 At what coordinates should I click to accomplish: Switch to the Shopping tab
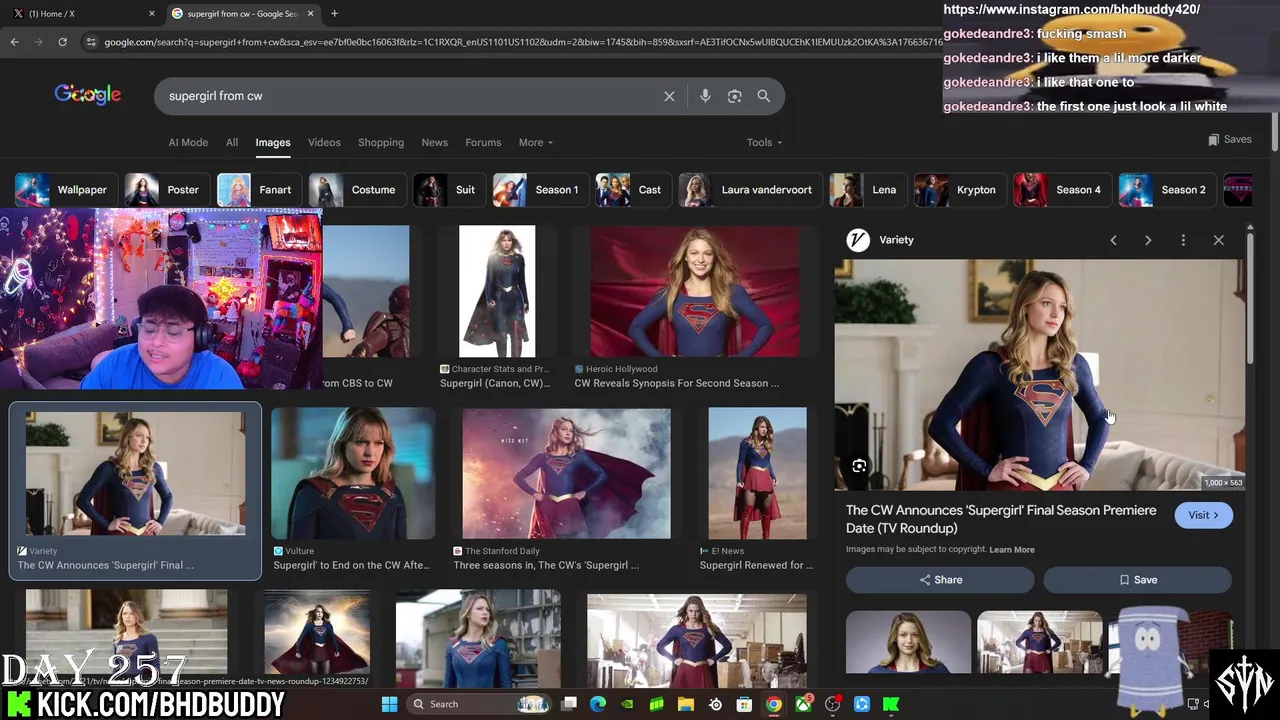381,142
